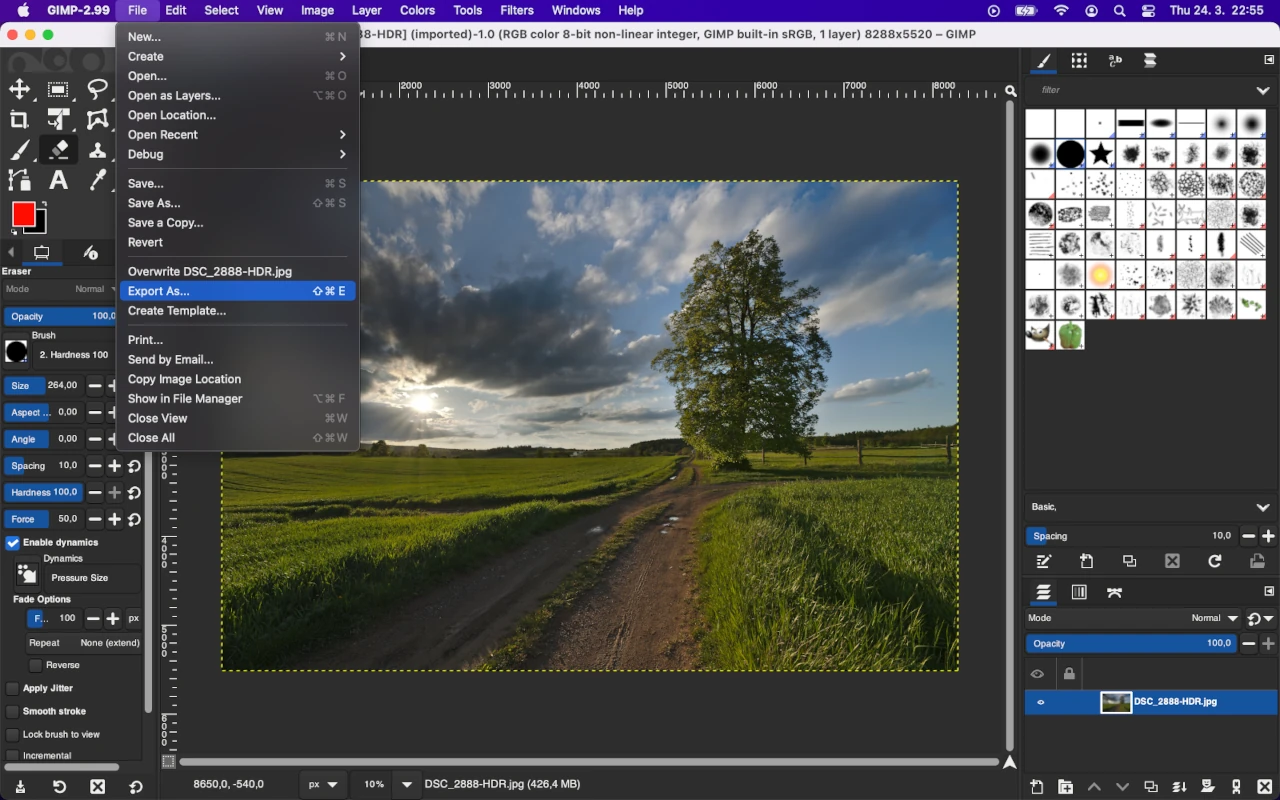Enable the Apply Jitter option
1280x800 pixels.
point(13,687)
